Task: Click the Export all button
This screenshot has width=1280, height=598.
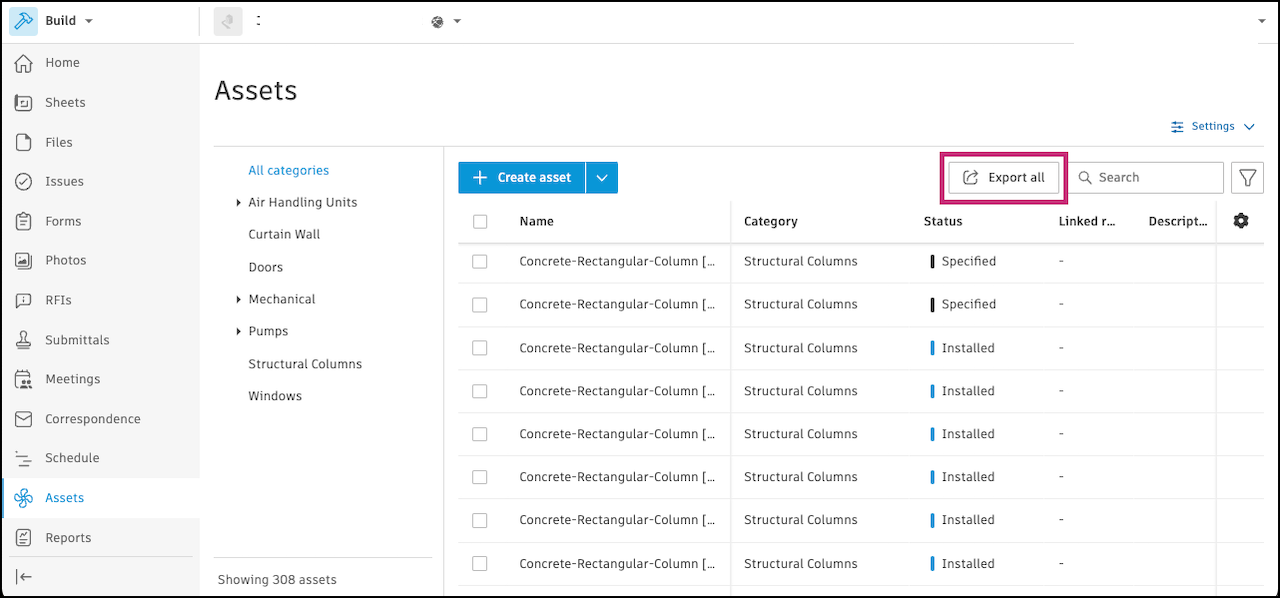Action: coord(1003,177)
